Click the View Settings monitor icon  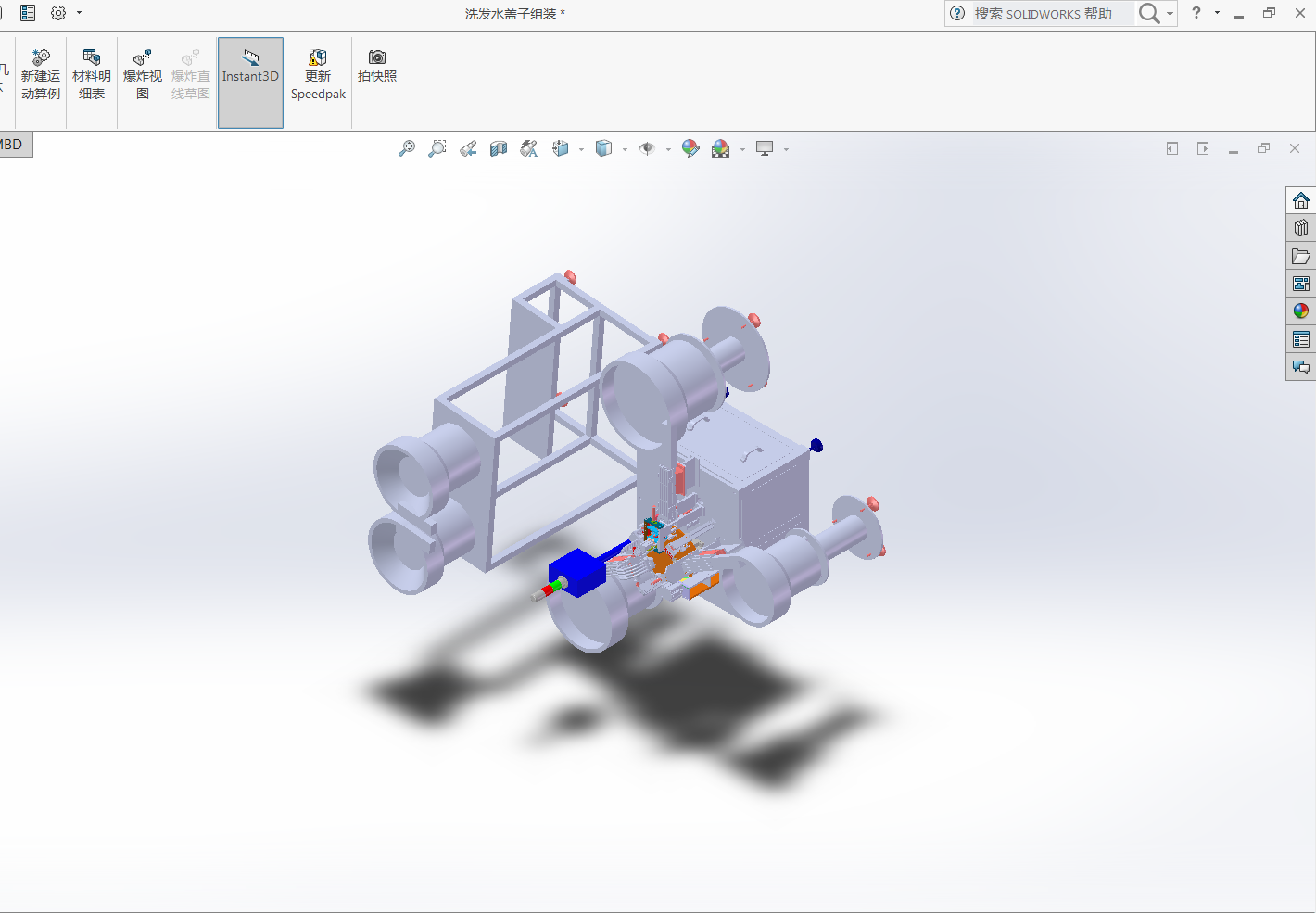point(765,149)
